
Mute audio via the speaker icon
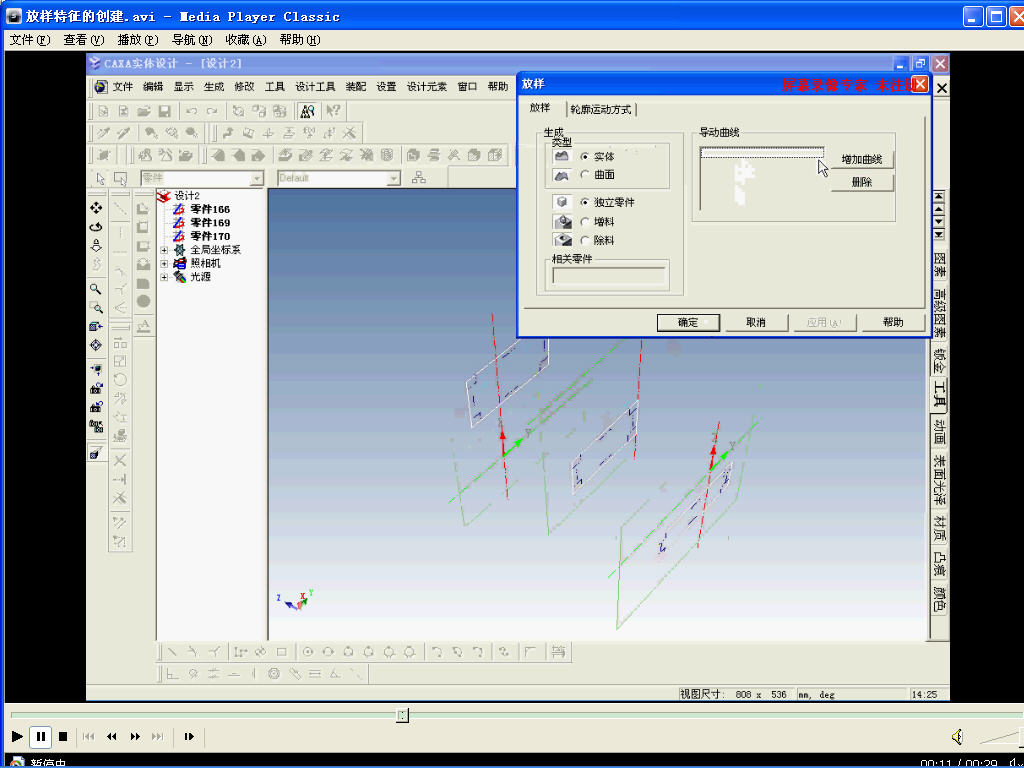pos(957,737)
